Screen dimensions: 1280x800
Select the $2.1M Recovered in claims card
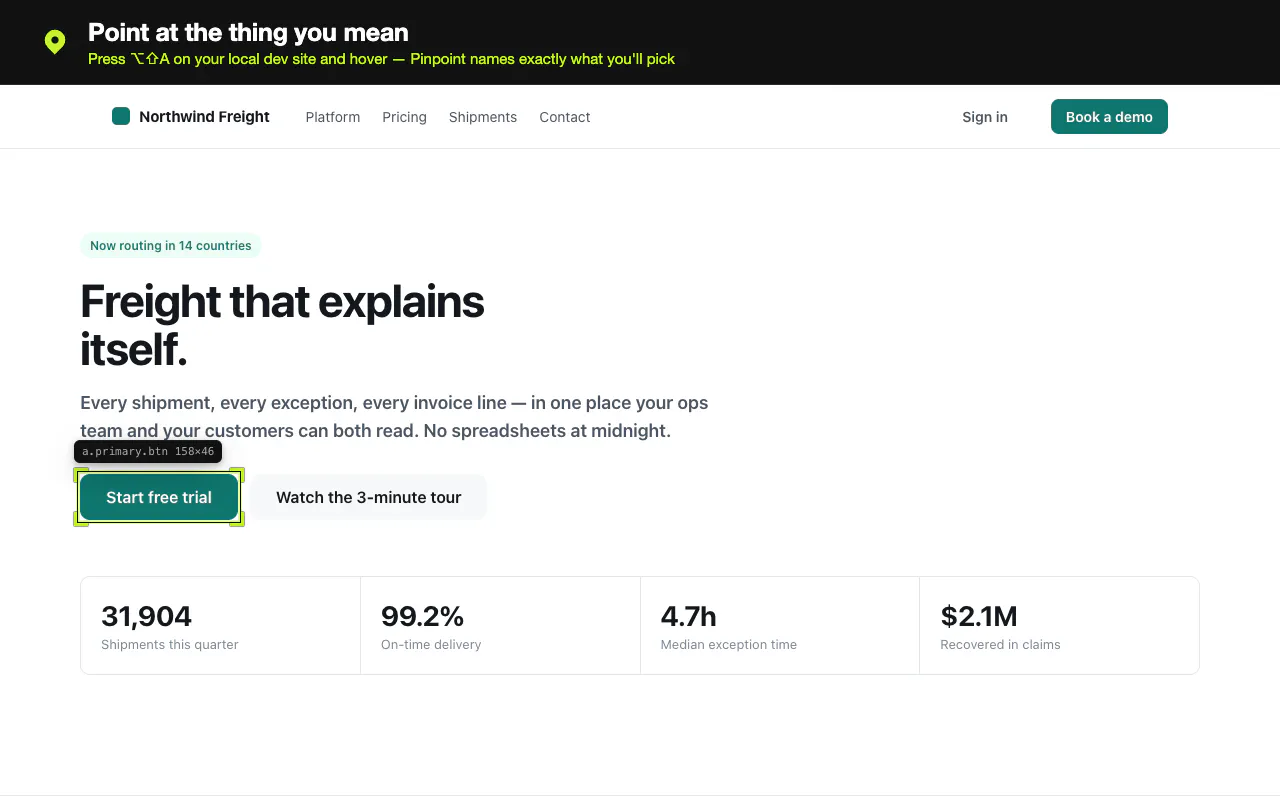point(1059,626)
